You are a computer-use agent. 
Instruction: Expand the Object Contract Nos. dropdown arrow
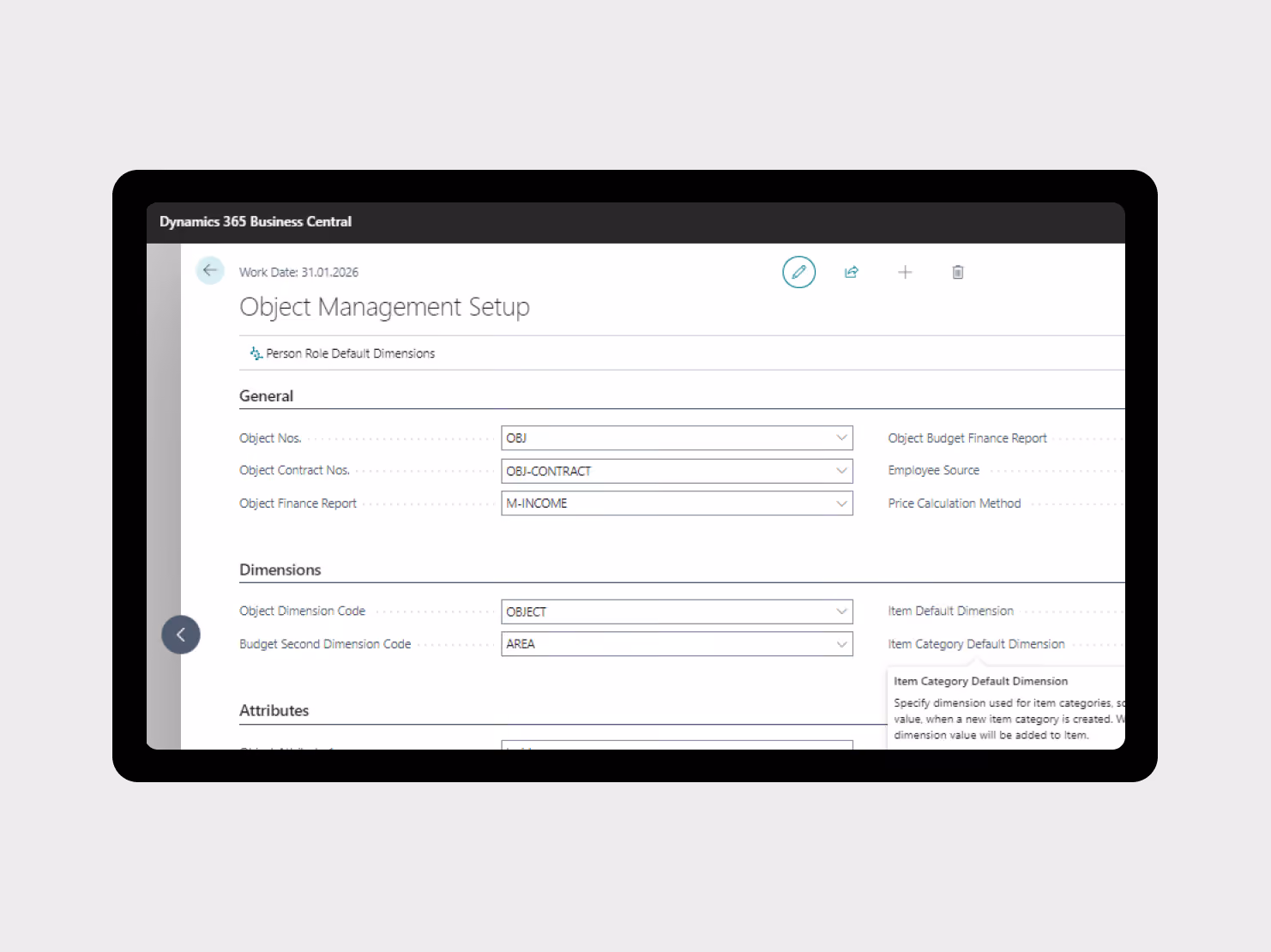[x=841, y=470]
